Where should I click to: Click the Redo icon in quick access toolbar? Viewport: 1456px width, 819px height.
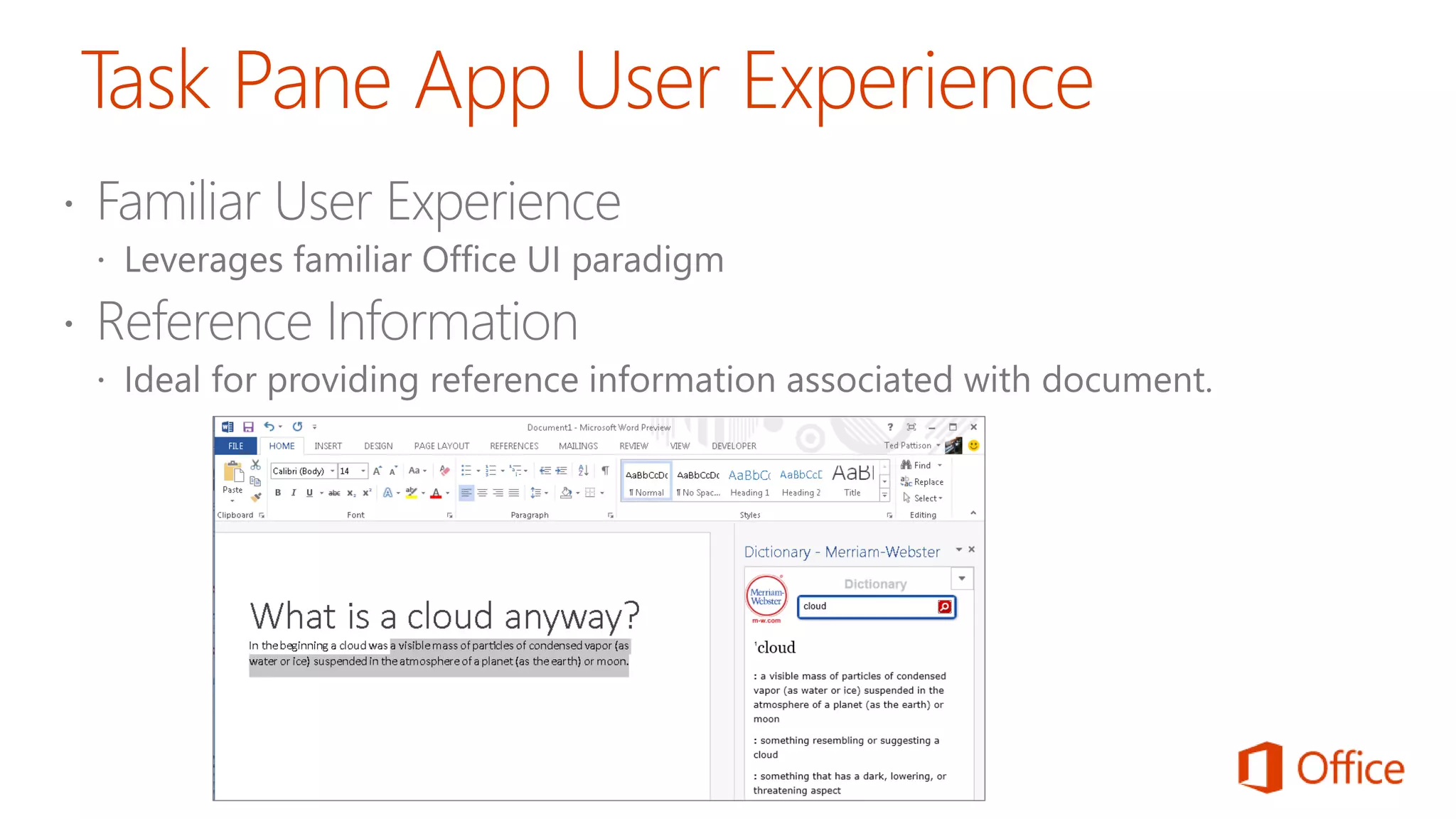tap(297, 427)
